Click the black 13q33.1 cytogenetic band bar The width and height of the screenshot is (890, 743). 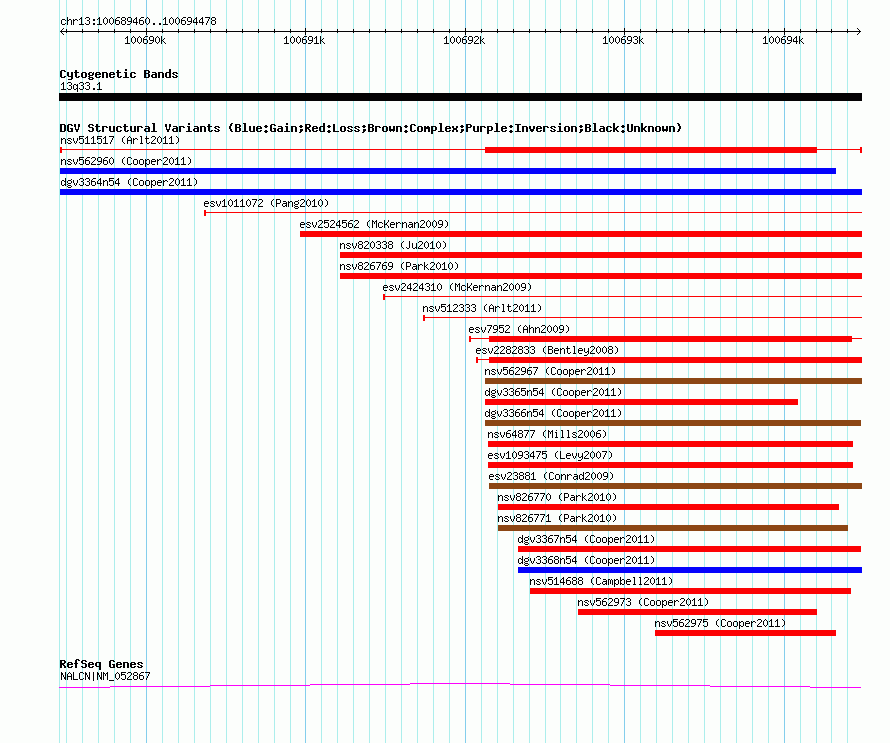[460, 97]
